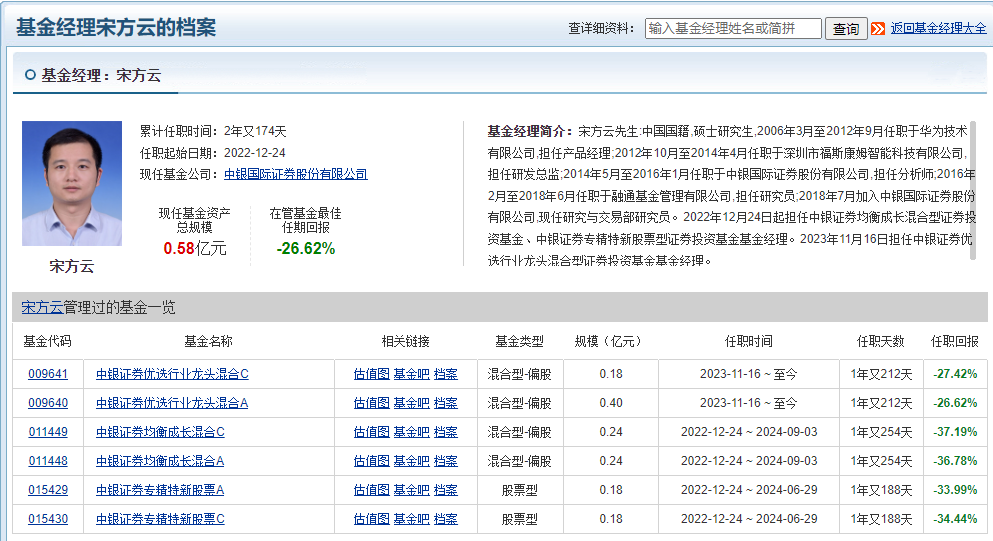Open 估值图 for fund 011448
993x541 pixels.
pos(371,461)
